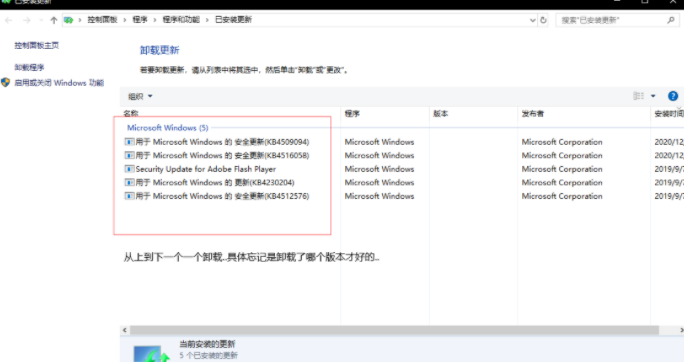The image size is (684, 362).
Task: Expand the address bar history dropdown
Action: tap(533, 20)
